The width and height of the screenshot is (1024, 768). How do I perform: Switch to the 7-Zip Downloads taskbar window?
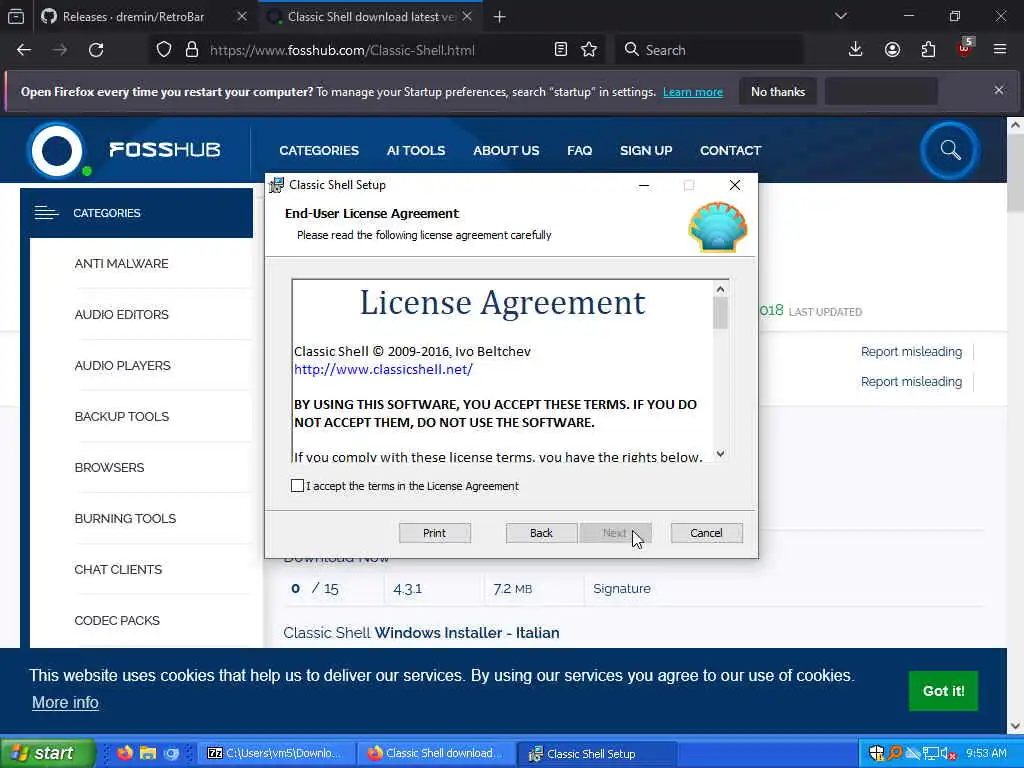[276, 753]
